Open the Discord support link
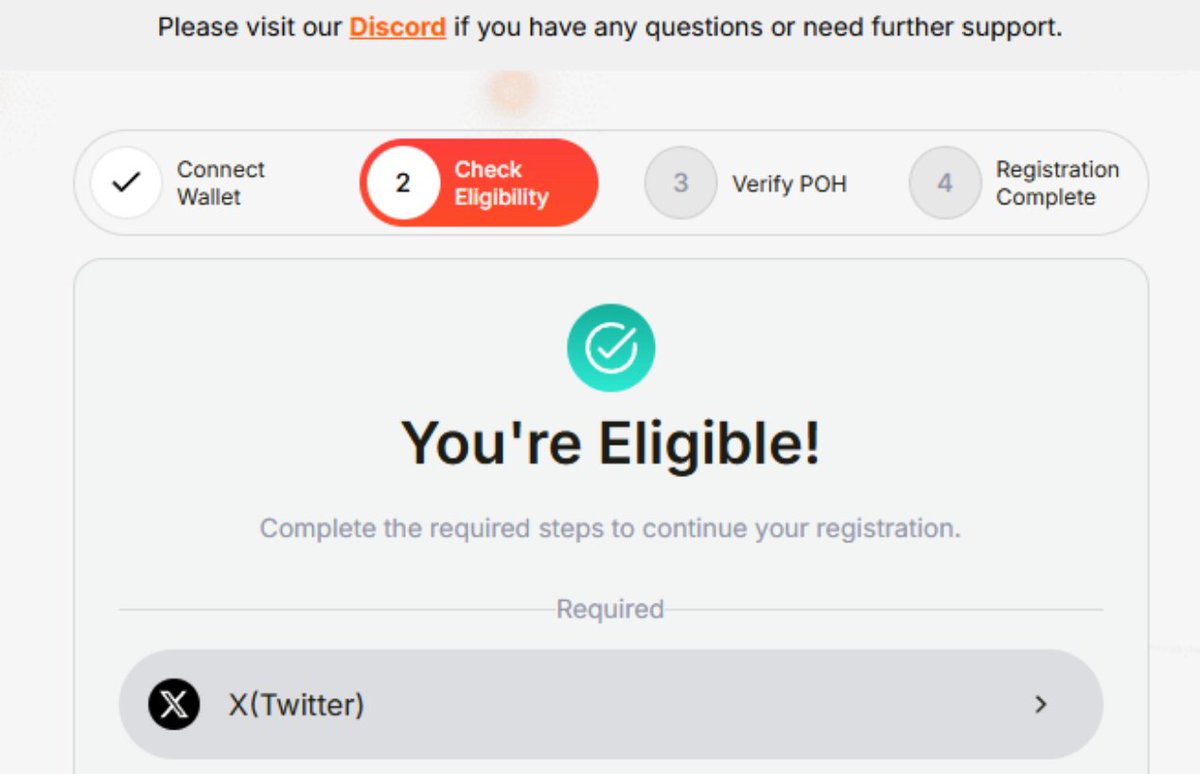Screen dimensions: 1200x774 (397, 27)
